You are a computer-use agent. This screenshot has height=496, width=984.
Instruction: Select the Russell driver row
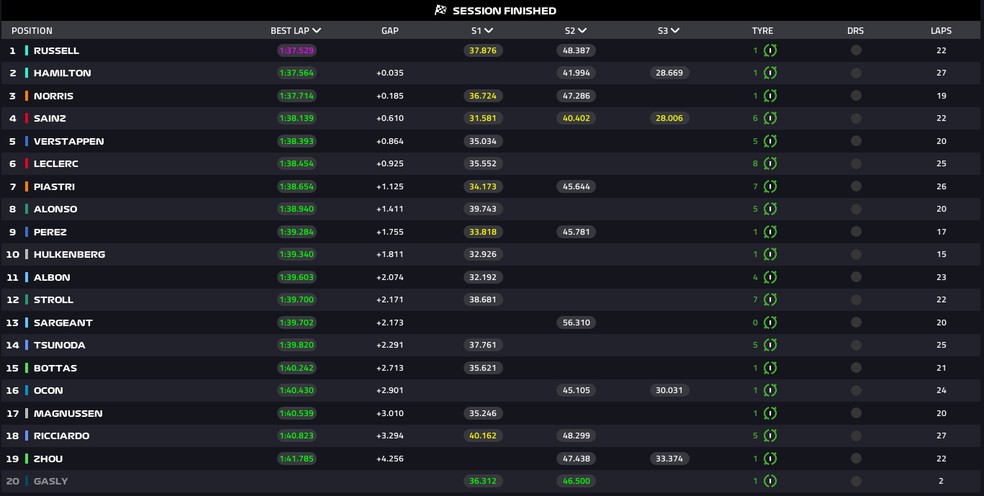(x=492, y=50)
